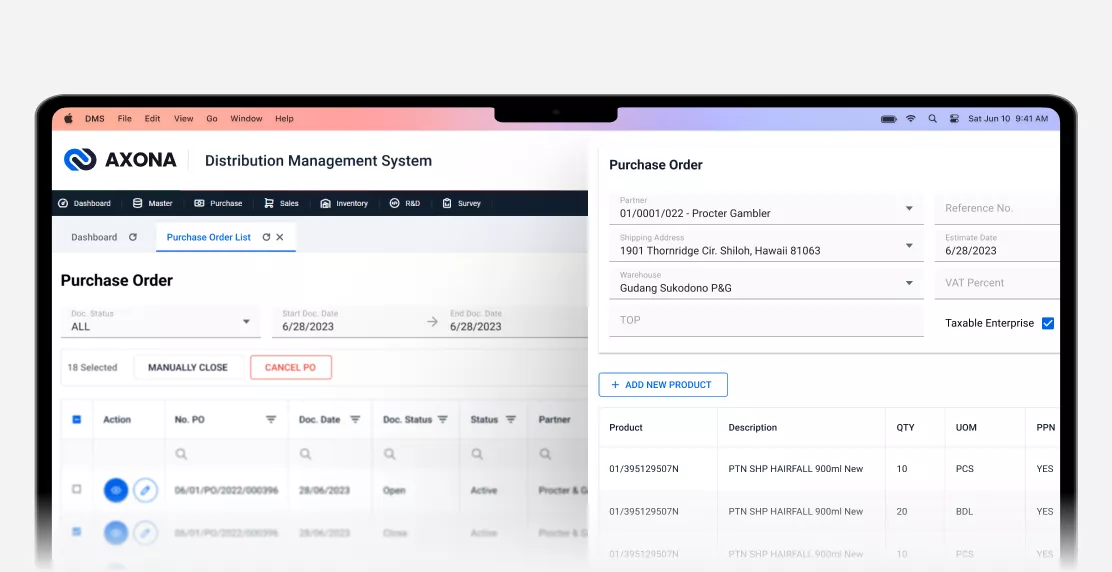Click the filter icon in Doc. Date column

(357, 420)
